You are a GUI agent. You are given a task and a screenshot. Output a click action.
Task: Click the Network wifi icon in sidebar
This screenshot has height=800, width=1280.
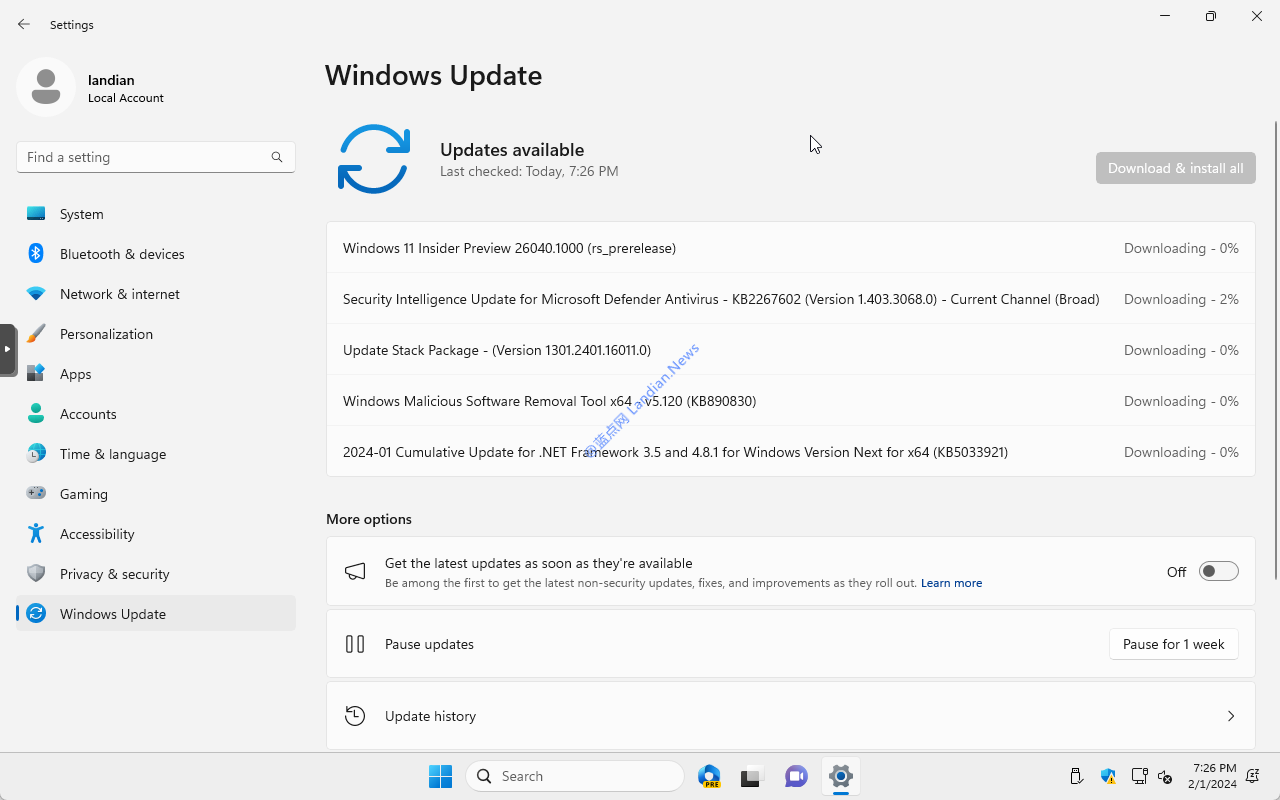36,294
